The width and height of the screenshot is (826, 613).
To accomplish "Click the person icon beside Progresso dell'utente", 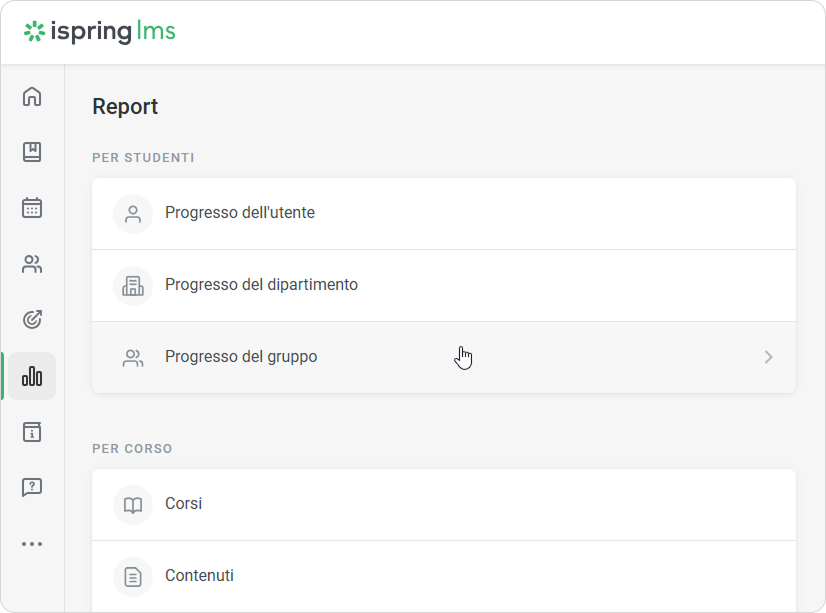I will [x=133, y=214].
